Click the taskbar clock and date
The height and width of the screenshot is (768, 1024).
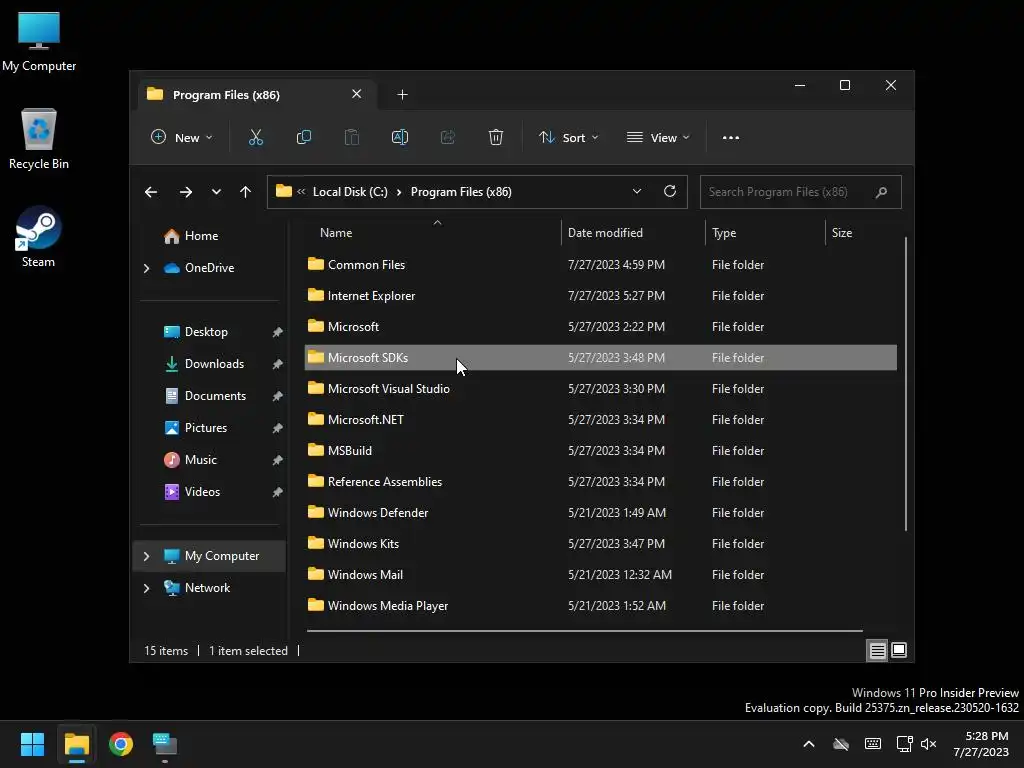pos(981,744)
